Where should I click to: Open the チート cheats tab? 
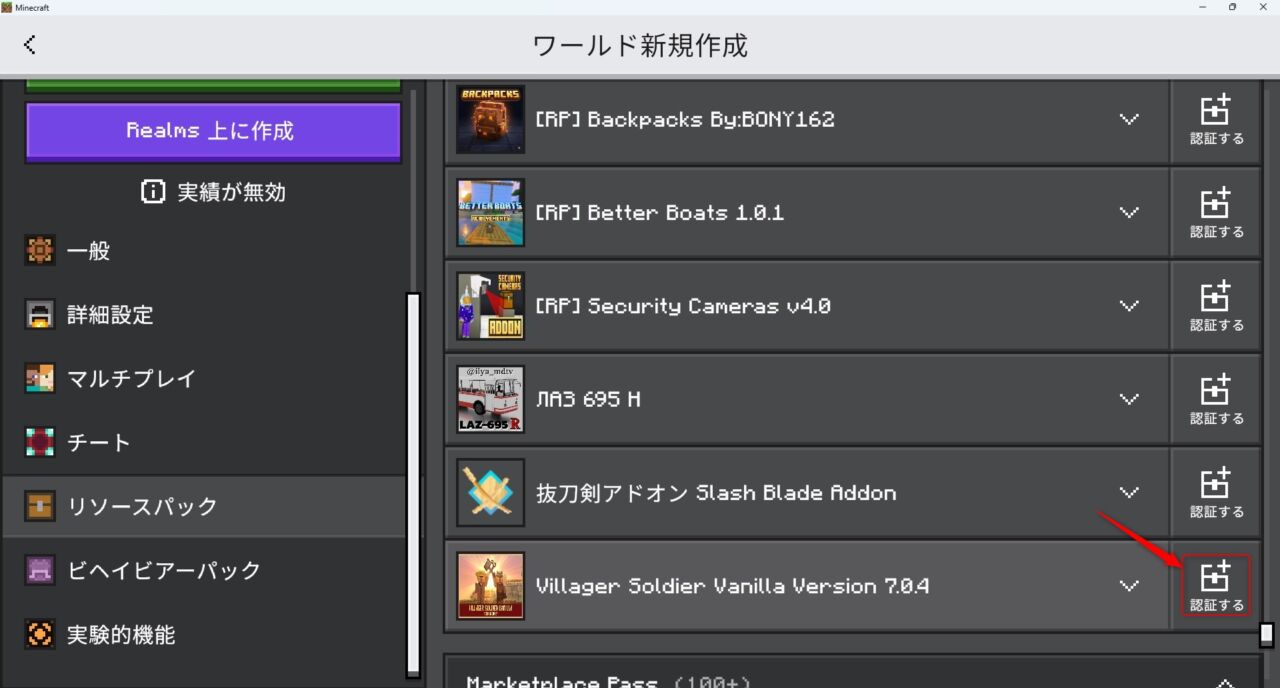(203, 443)
